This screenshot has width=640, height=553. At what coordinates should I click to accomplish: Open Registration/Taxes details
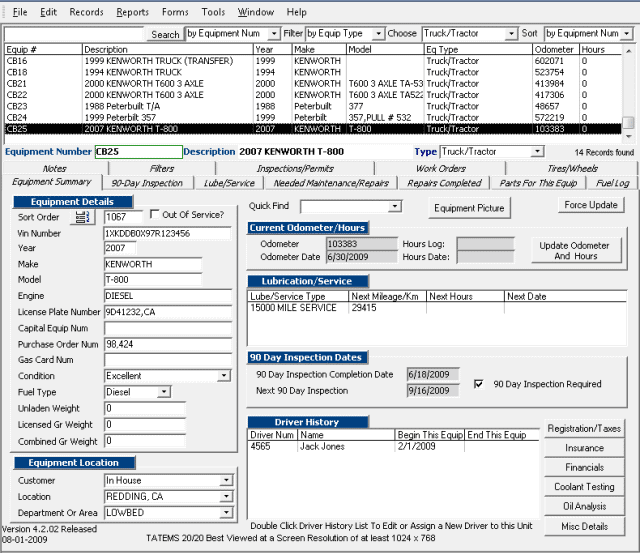[x=584, y=429]
